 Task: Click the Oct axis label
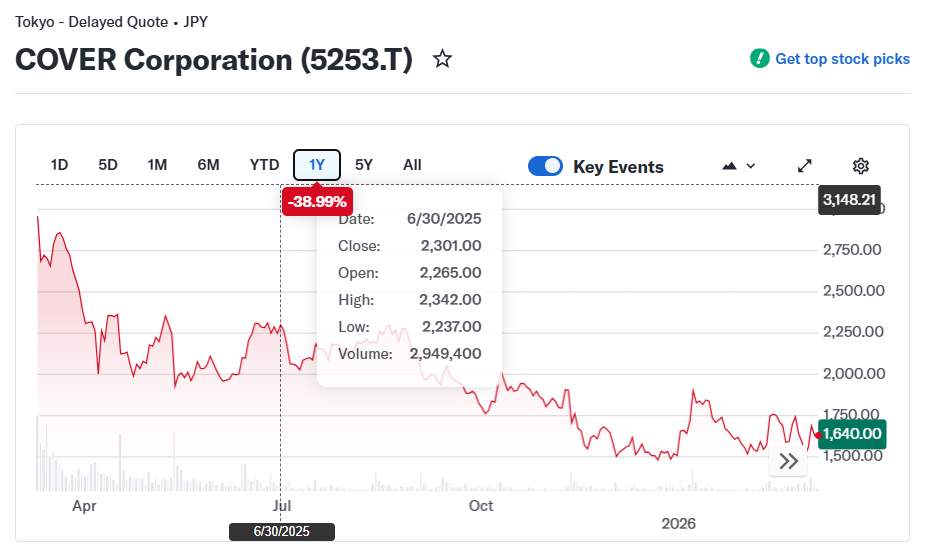tap(481, 506)
